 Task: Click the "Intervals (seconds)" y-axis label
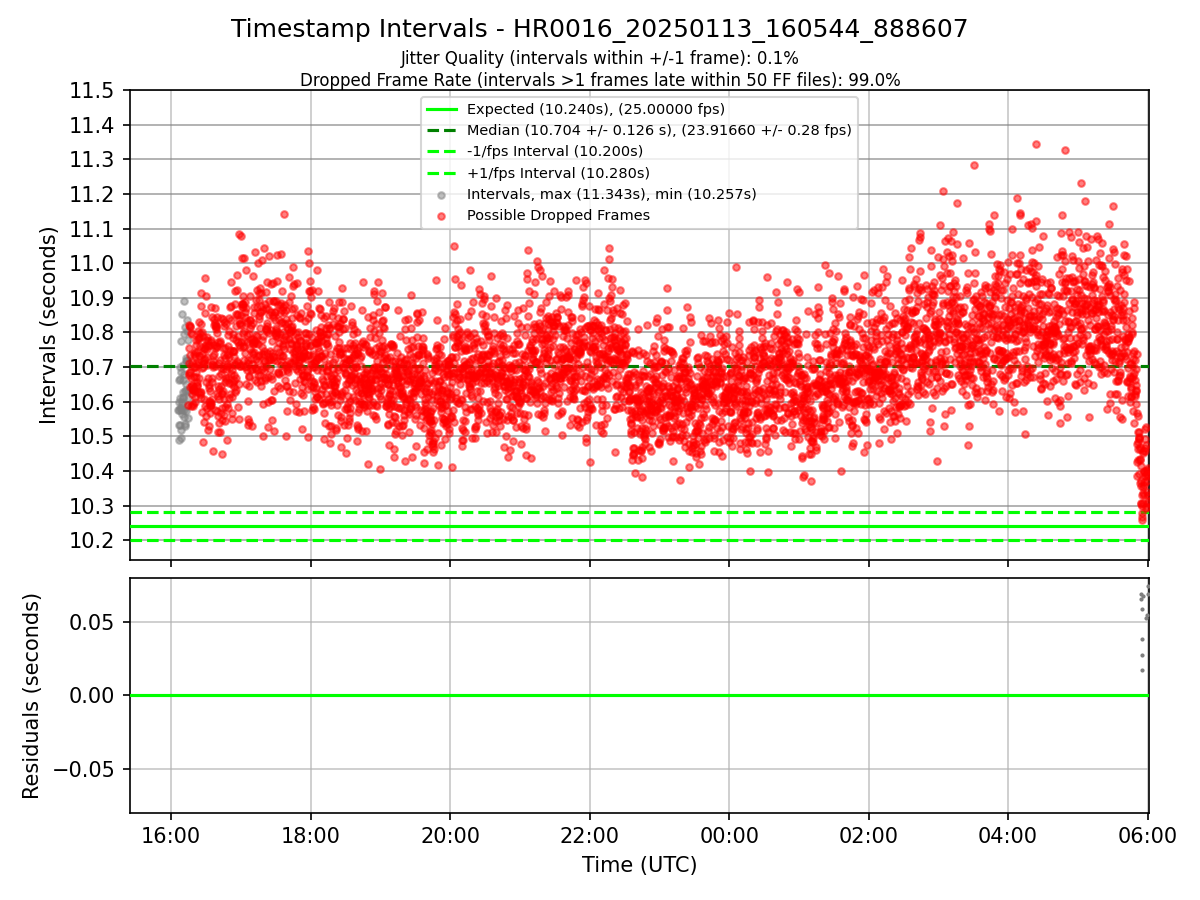point(49,325)
